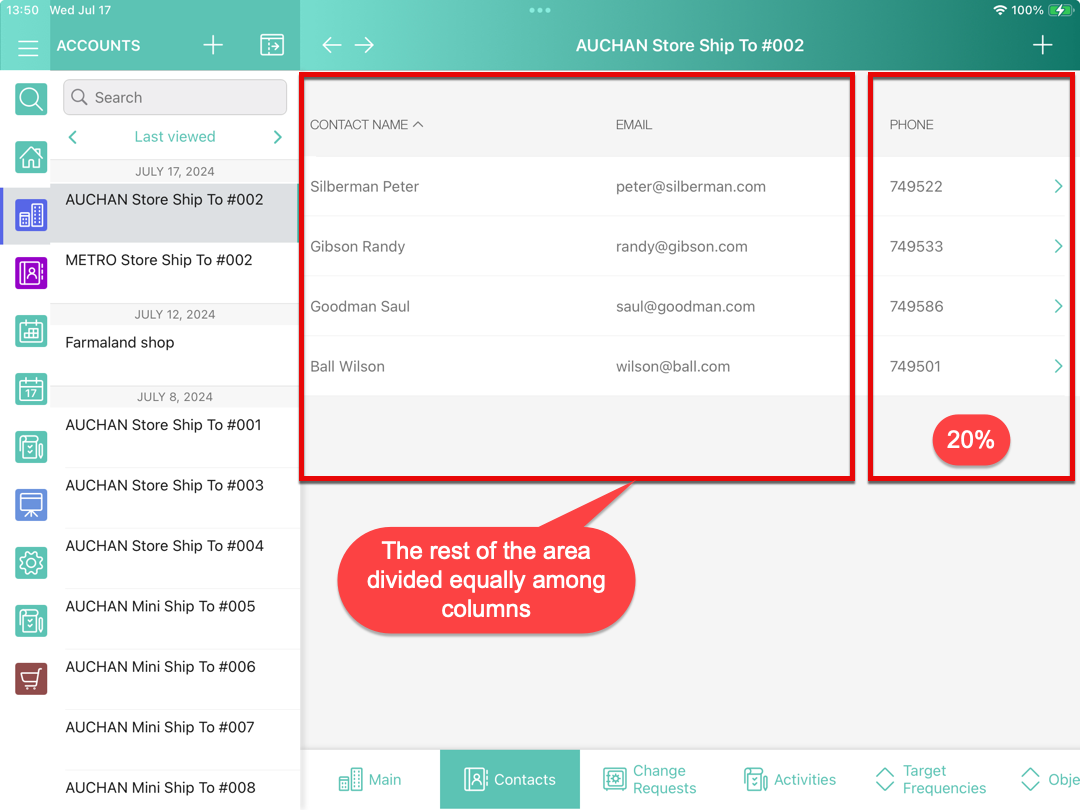Tap the plus icon in Accounts header
Viewport: 1080px width, 810px height.
click(x=212, y=45)
